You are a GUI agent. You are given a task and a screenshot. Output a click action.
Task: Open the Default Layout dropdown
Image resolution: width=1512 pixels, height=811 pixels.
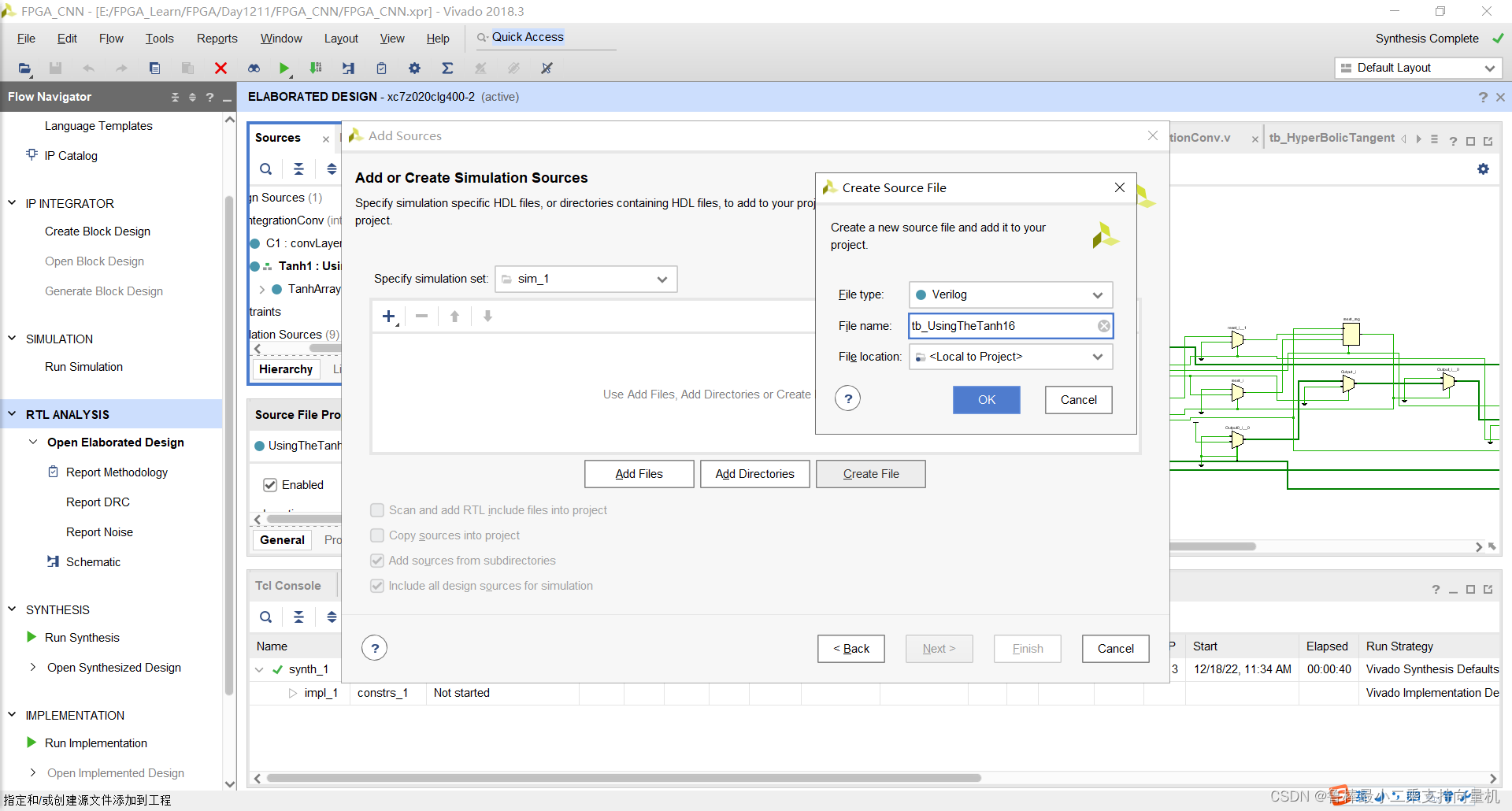pos(1418,68)
